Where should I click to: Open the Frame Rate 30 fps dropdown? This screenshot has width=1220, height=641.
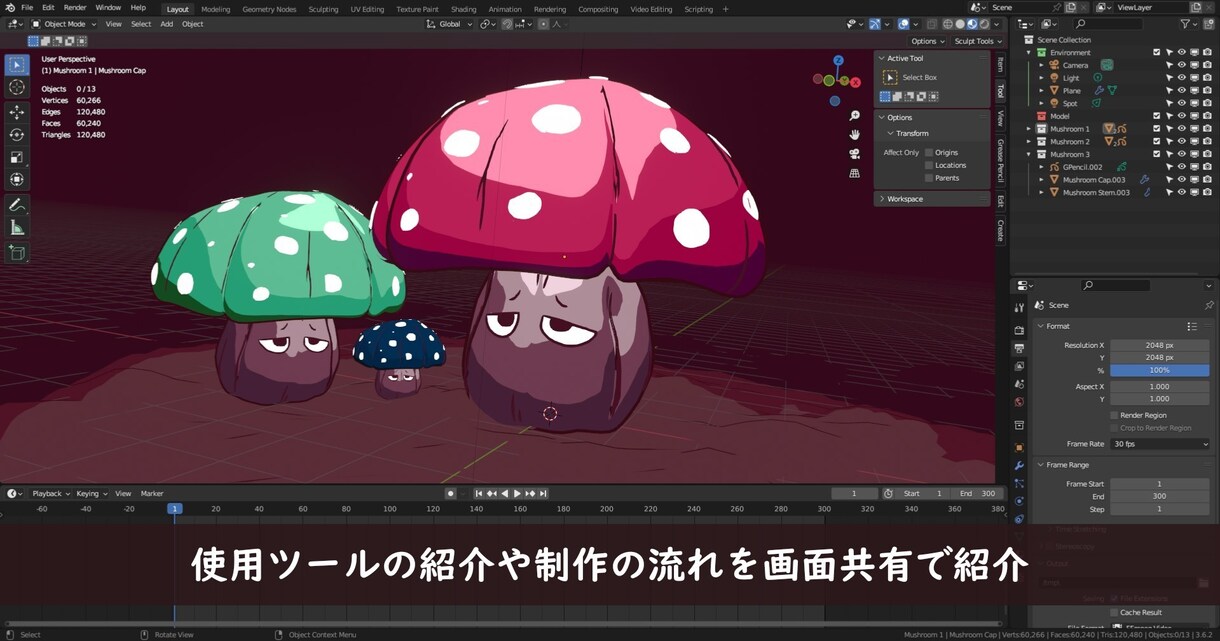point(1160,444)
